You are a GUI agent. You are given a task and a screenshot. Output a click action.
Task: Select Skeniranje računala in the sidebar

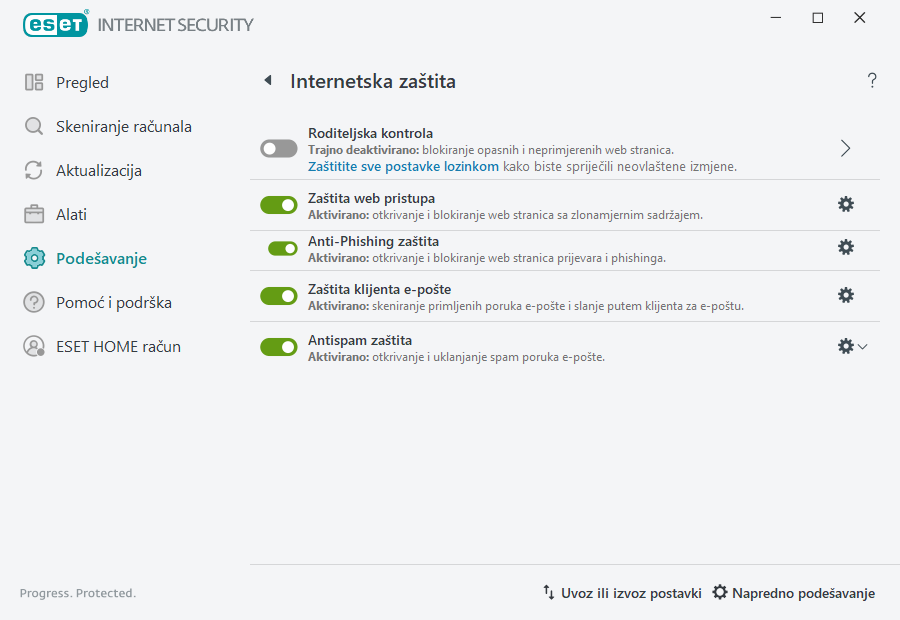108,126
